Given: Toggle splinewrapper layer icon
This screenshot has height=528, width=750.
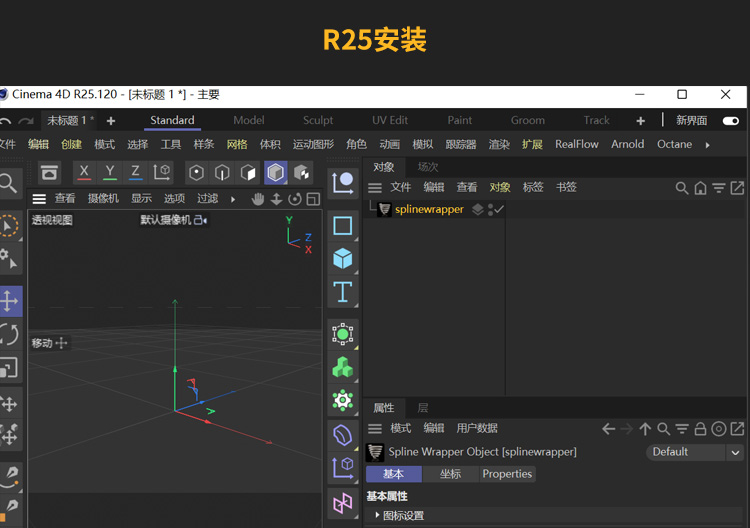Looking at the screenshot, I should pyautogui.click(x=477, y=209).
